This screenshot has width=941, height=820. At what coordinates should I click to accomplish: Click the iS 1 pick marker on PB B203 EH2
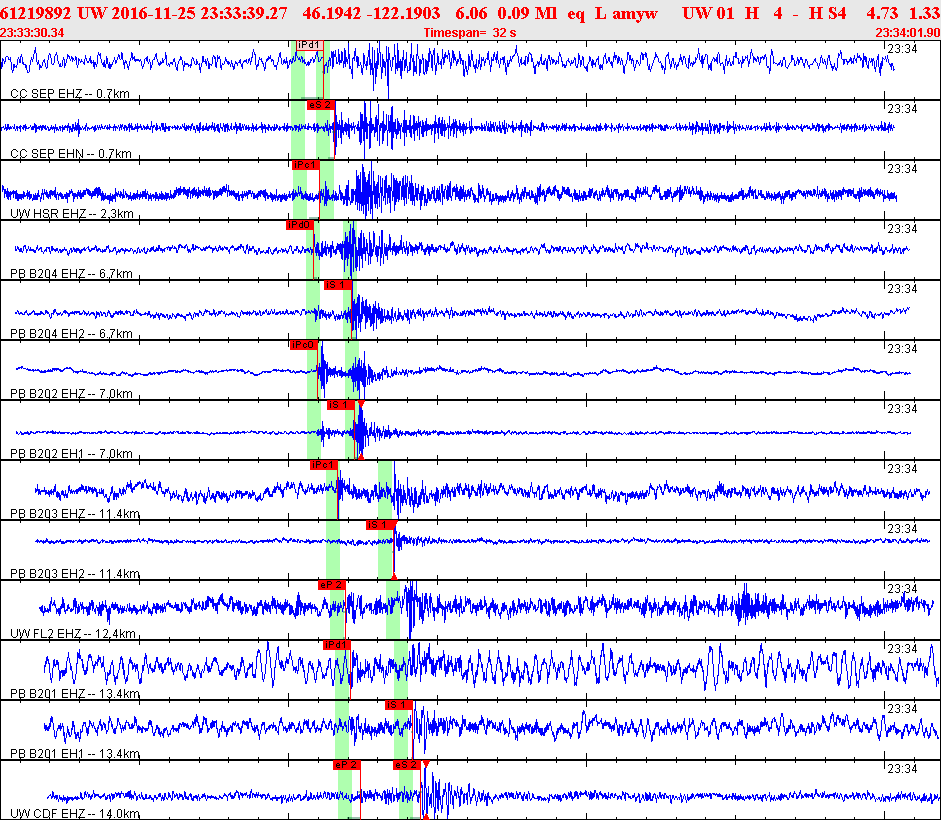[380, 525]
